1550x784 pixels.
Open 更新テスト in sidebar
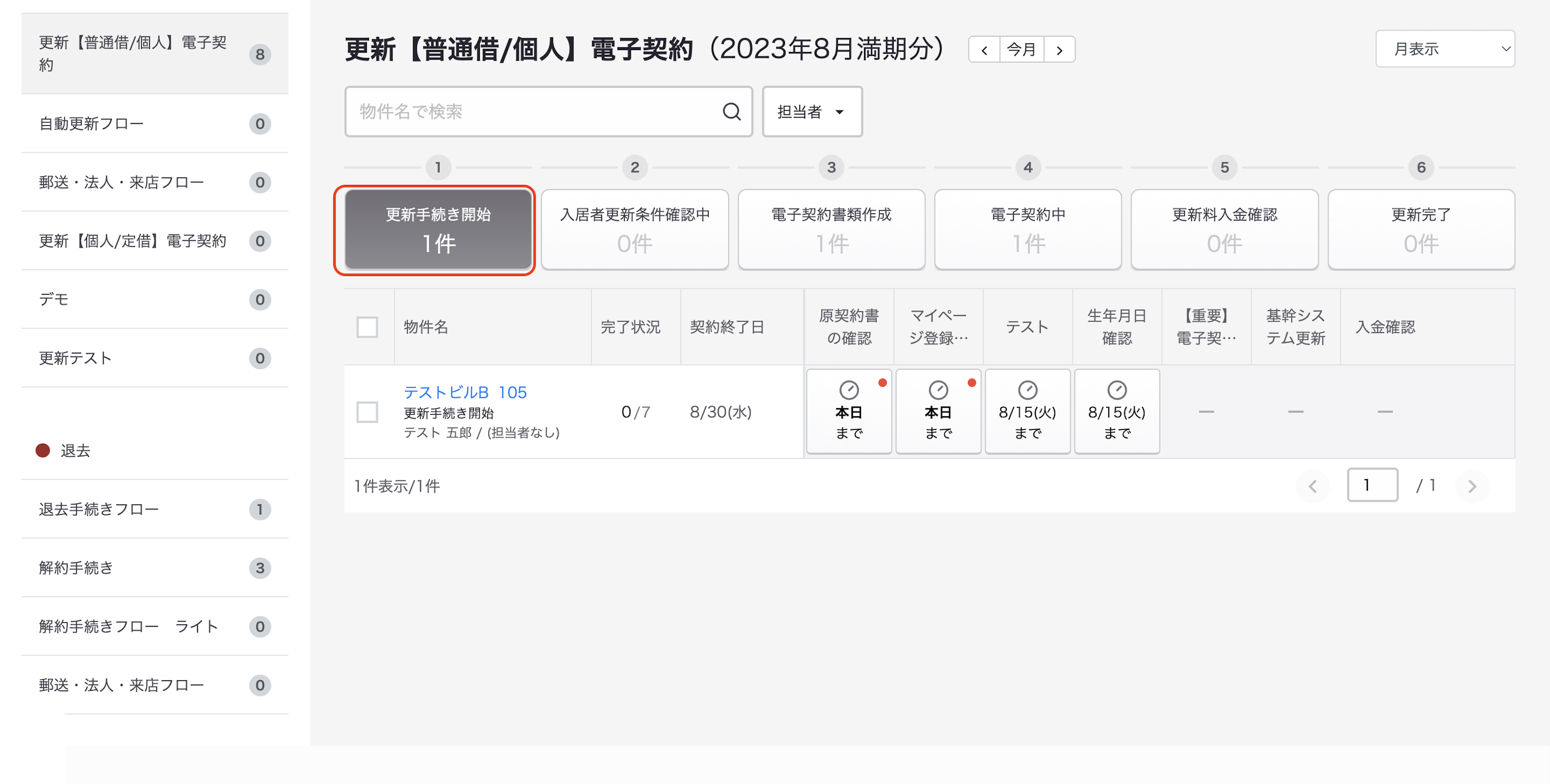click(154, 358)
